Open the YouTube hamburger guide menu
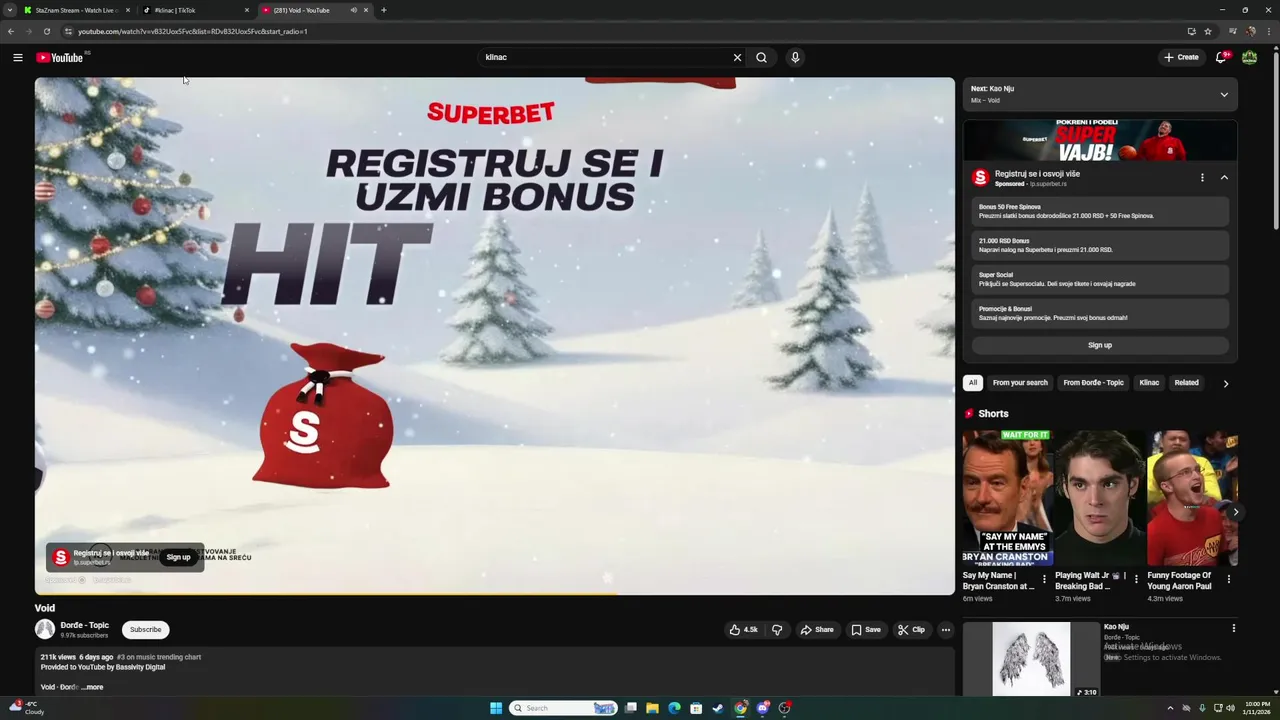 18,57
